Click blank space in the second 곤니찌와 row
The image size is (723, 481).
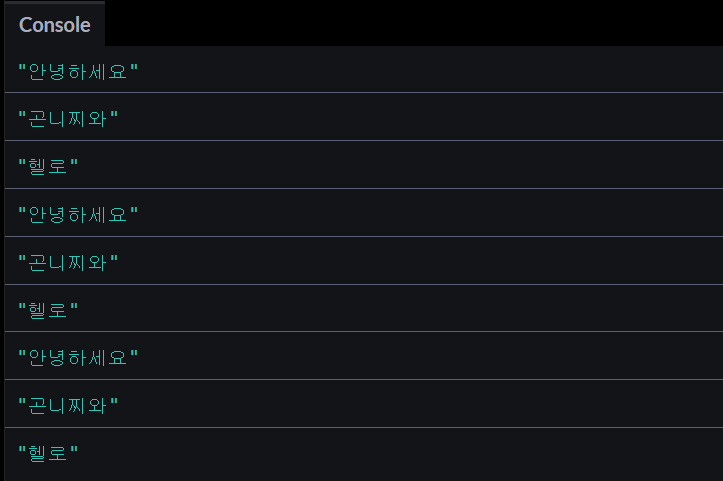tap(420, 261)
